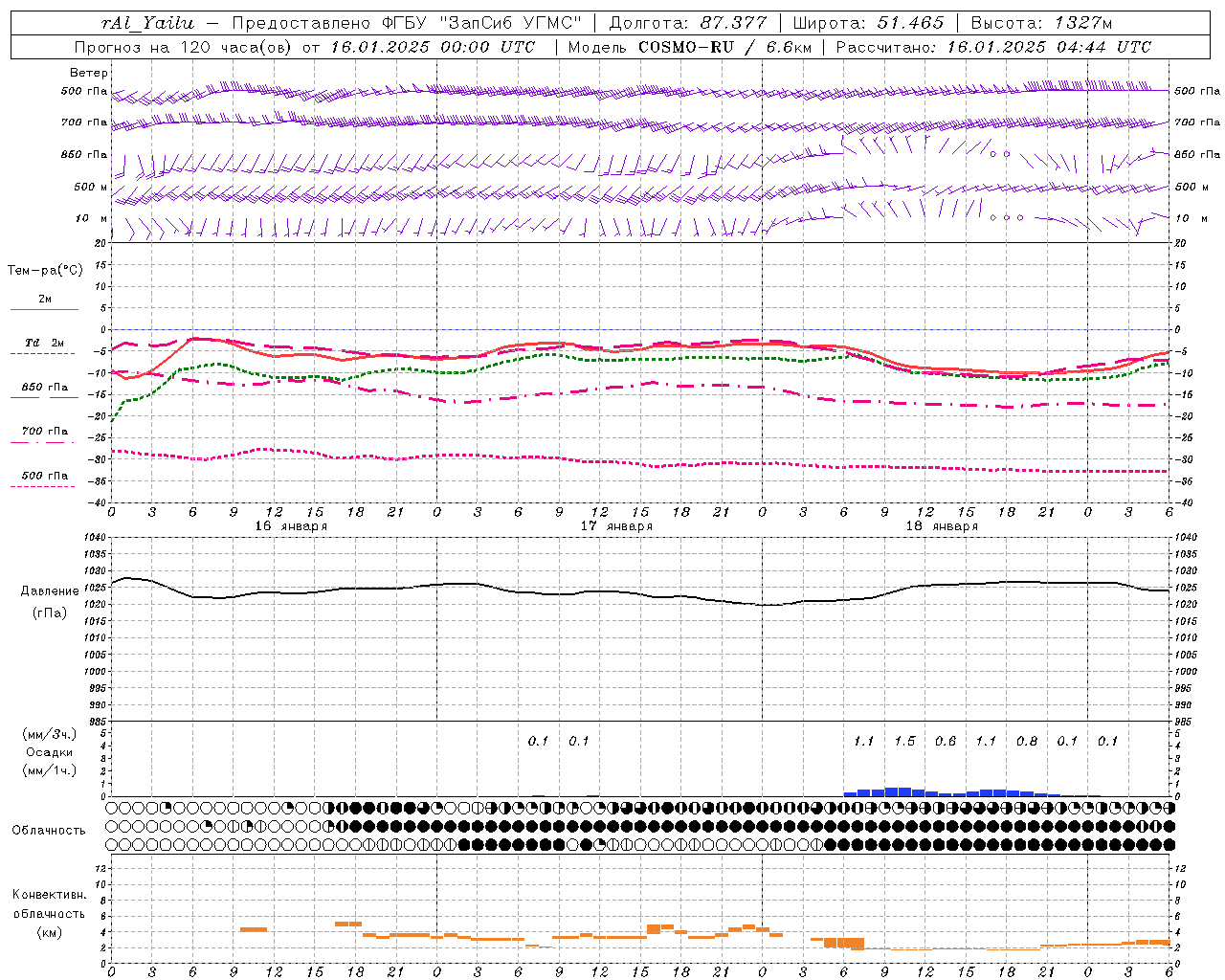Click the 850 гПа legend entry in temperature panel
The width and height of the screenshot is (1225, 980).
pyautogui.click(x=45, y=388)
